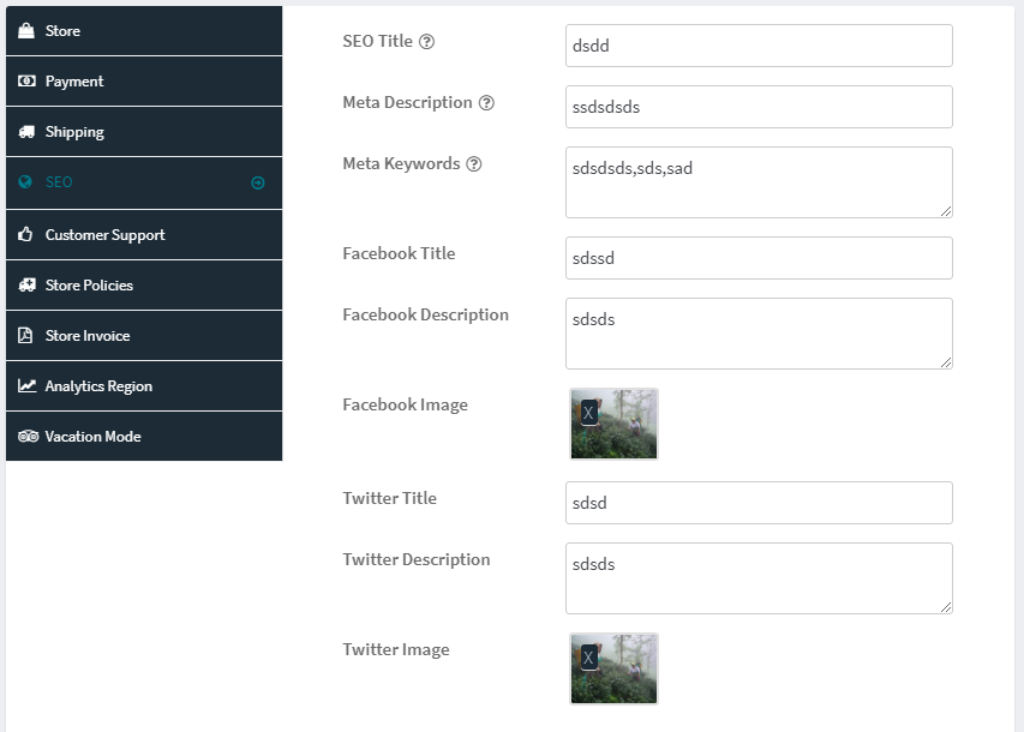Click the Meta Keywords help icon
The image size is (1024, 732).
tap(474, 164)
